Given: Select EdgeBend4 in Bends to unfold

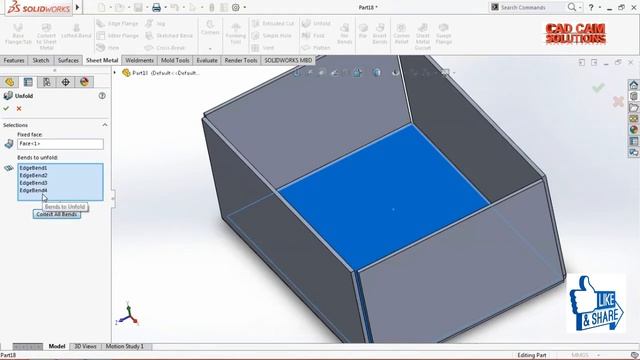Looking at the screenshot, I should pyautogui.click(x=33, y=190).
